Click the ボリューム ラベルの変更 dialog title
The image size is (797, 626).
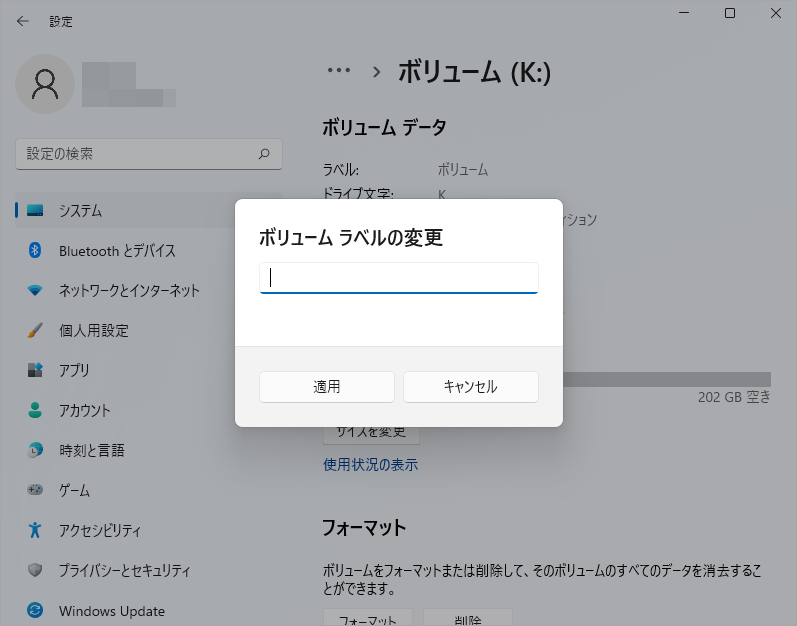tap(351, 237)
